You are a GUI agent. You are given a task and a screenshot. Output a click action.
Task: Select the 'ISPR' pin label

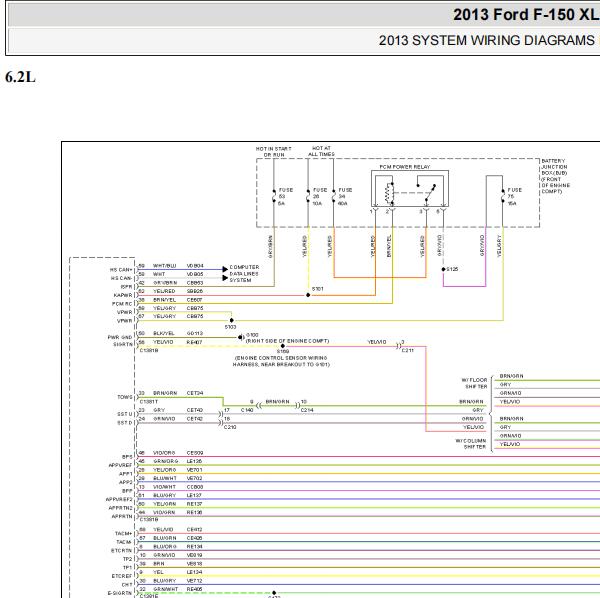(x=126, y=287)
